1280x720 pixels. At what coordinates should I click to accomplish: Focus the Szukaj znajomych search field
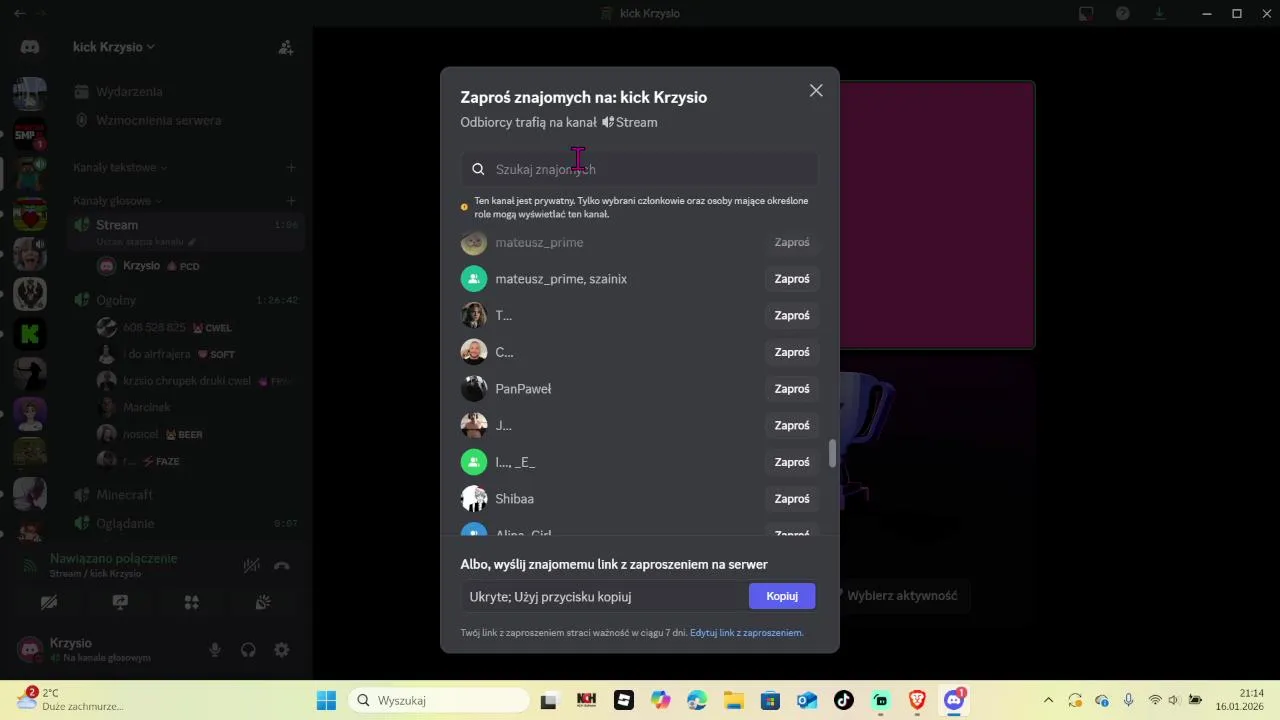tap(640, 169)
